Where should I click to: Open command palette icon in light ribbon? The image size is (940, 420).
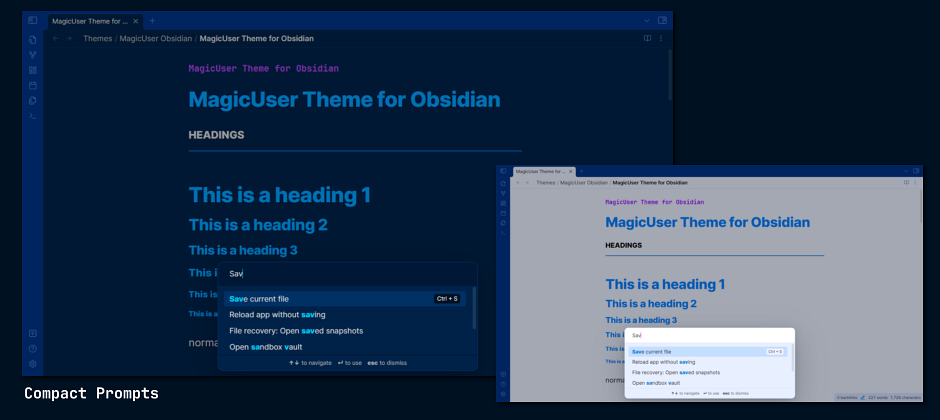click(x=503, y=233)
